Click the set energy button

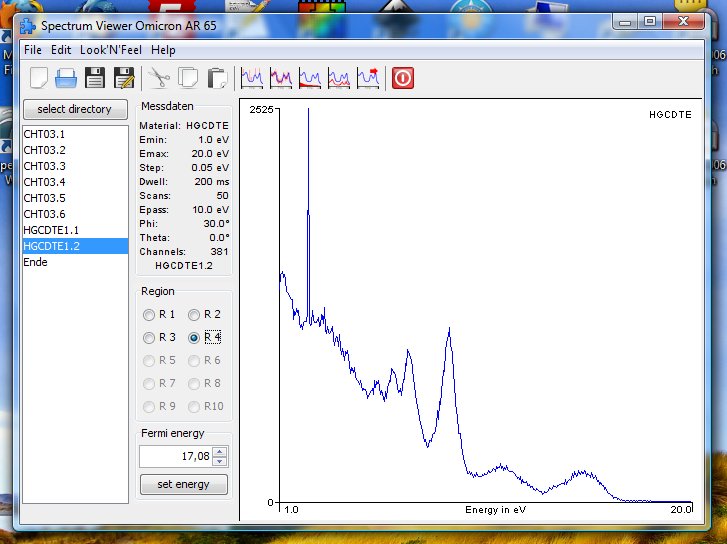(183, 485)
